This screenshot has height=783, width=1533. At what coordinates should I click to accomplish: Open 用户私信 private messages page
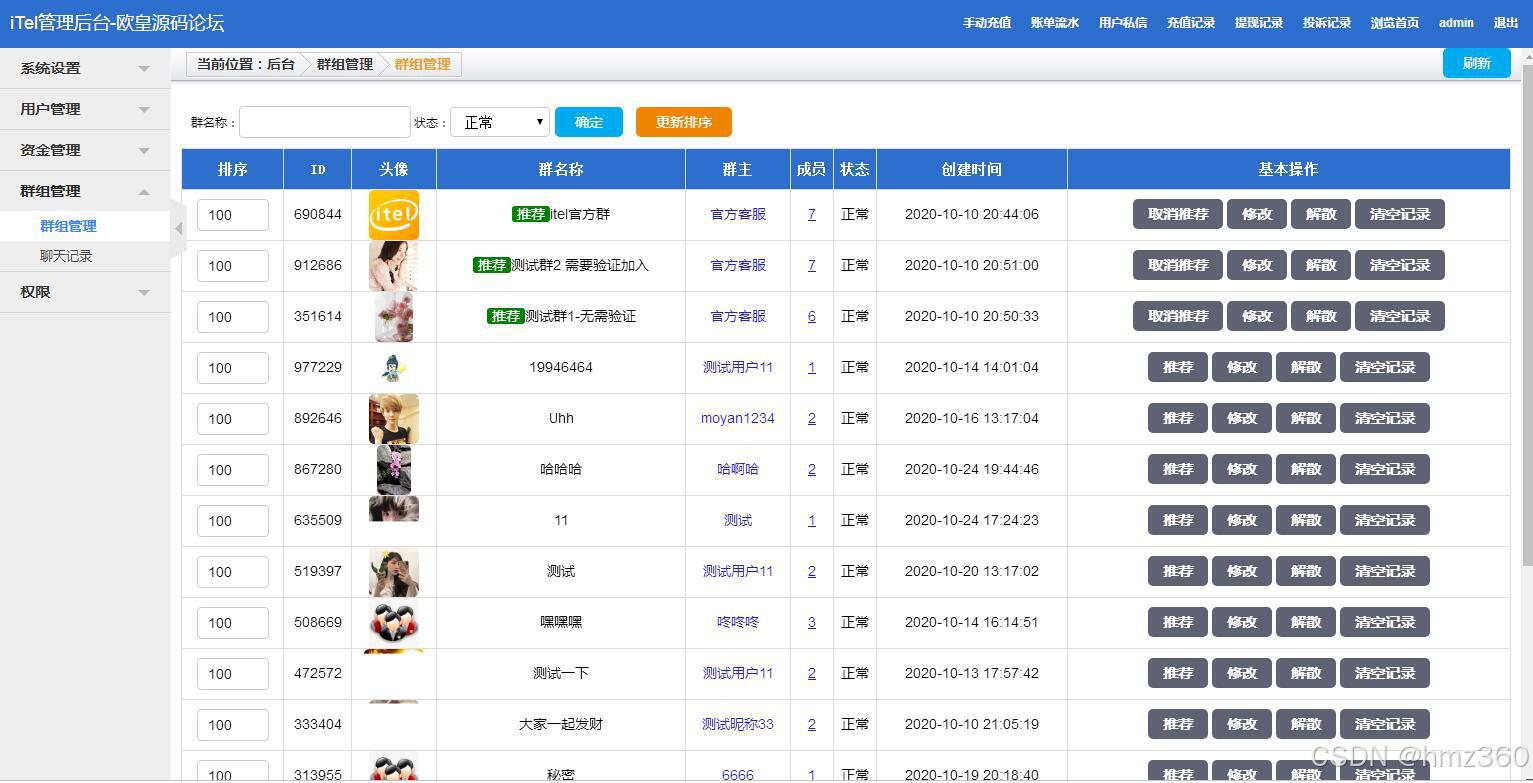(1122, 22)
